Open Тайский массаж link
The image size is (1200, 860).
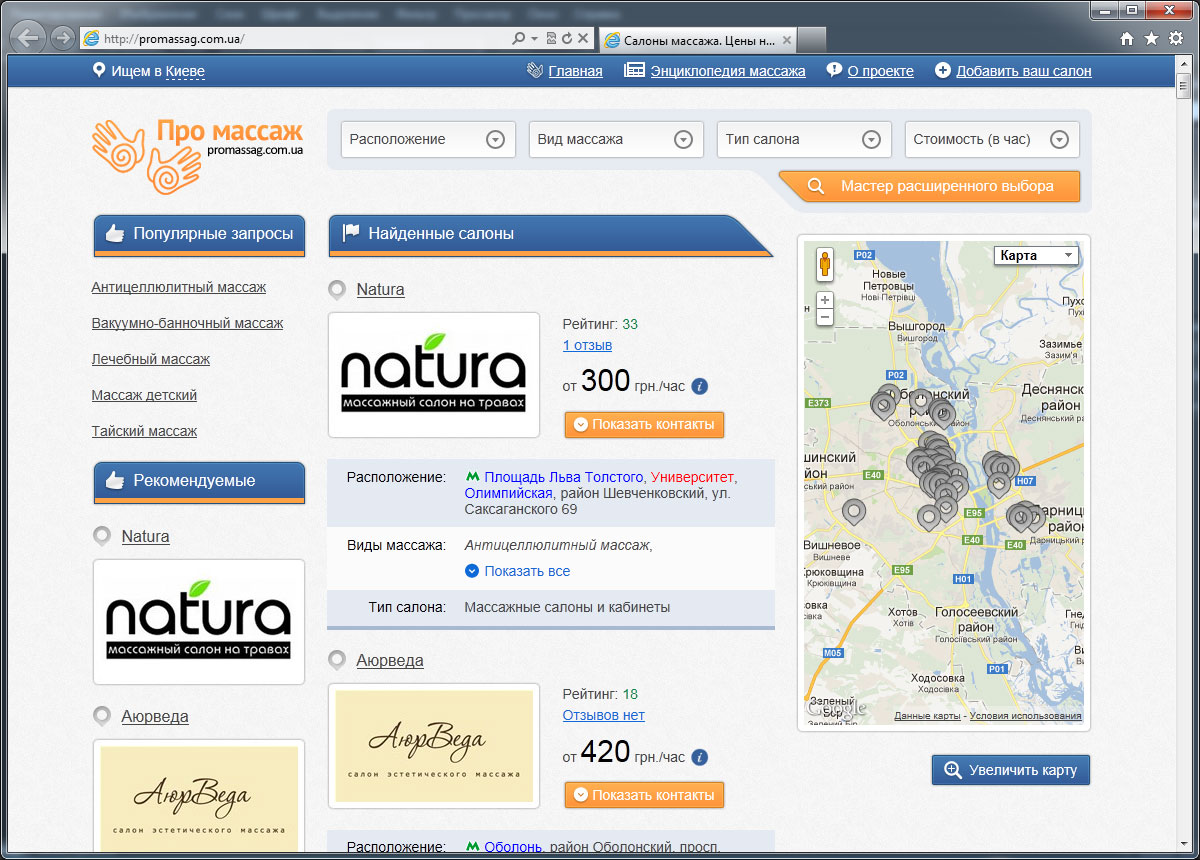point(144,431)
